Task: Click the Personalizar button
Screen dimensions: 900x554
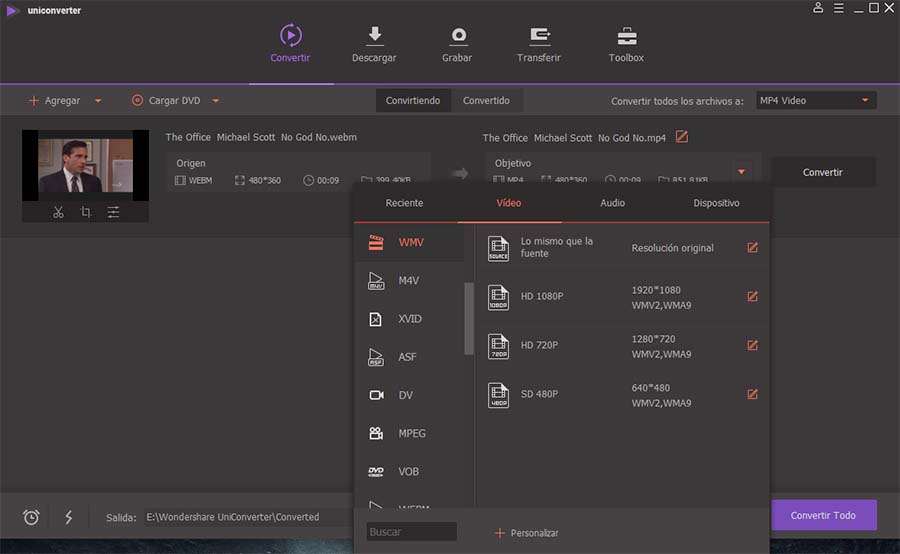Action: (x=526, y=533)
